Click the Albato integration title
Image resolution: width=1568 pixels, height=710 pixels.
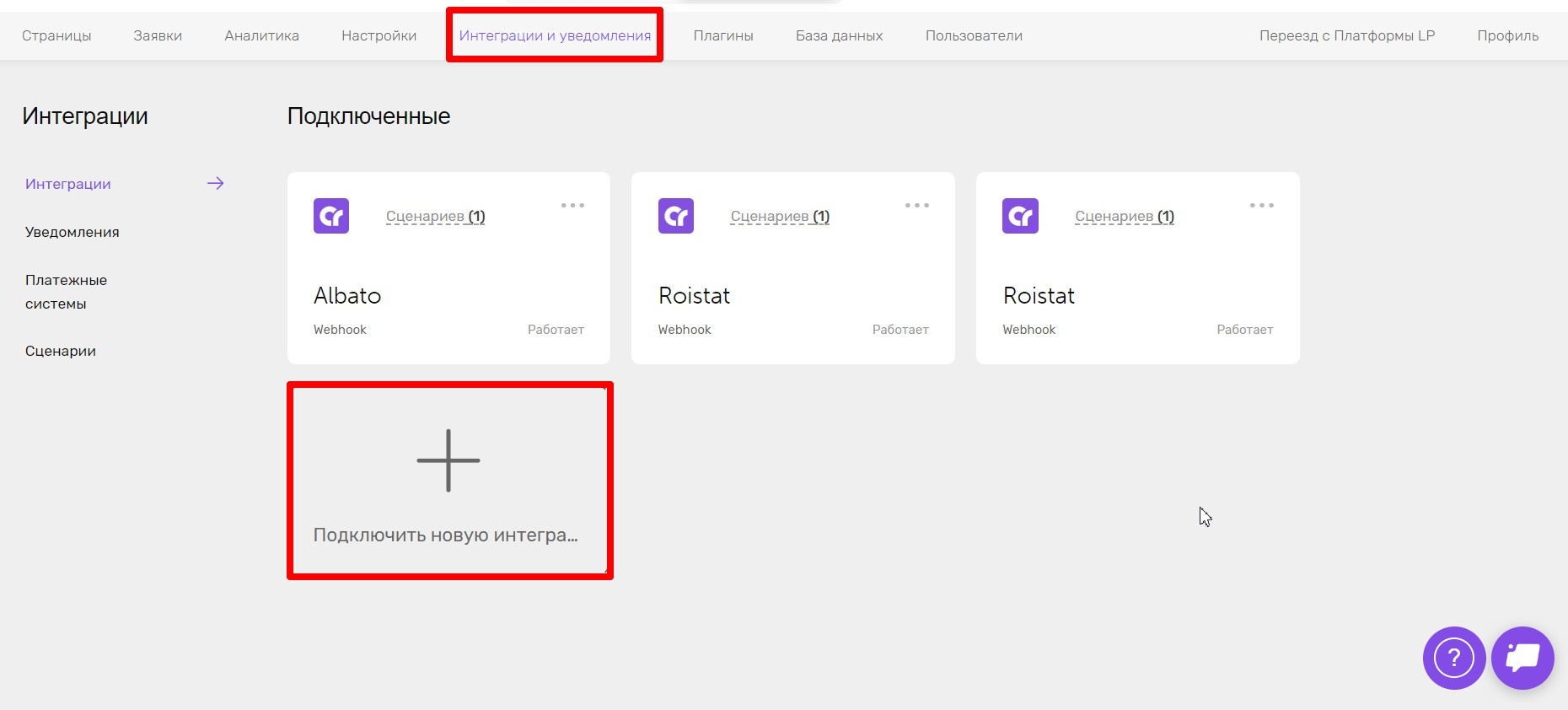click(x=347, y=295)
